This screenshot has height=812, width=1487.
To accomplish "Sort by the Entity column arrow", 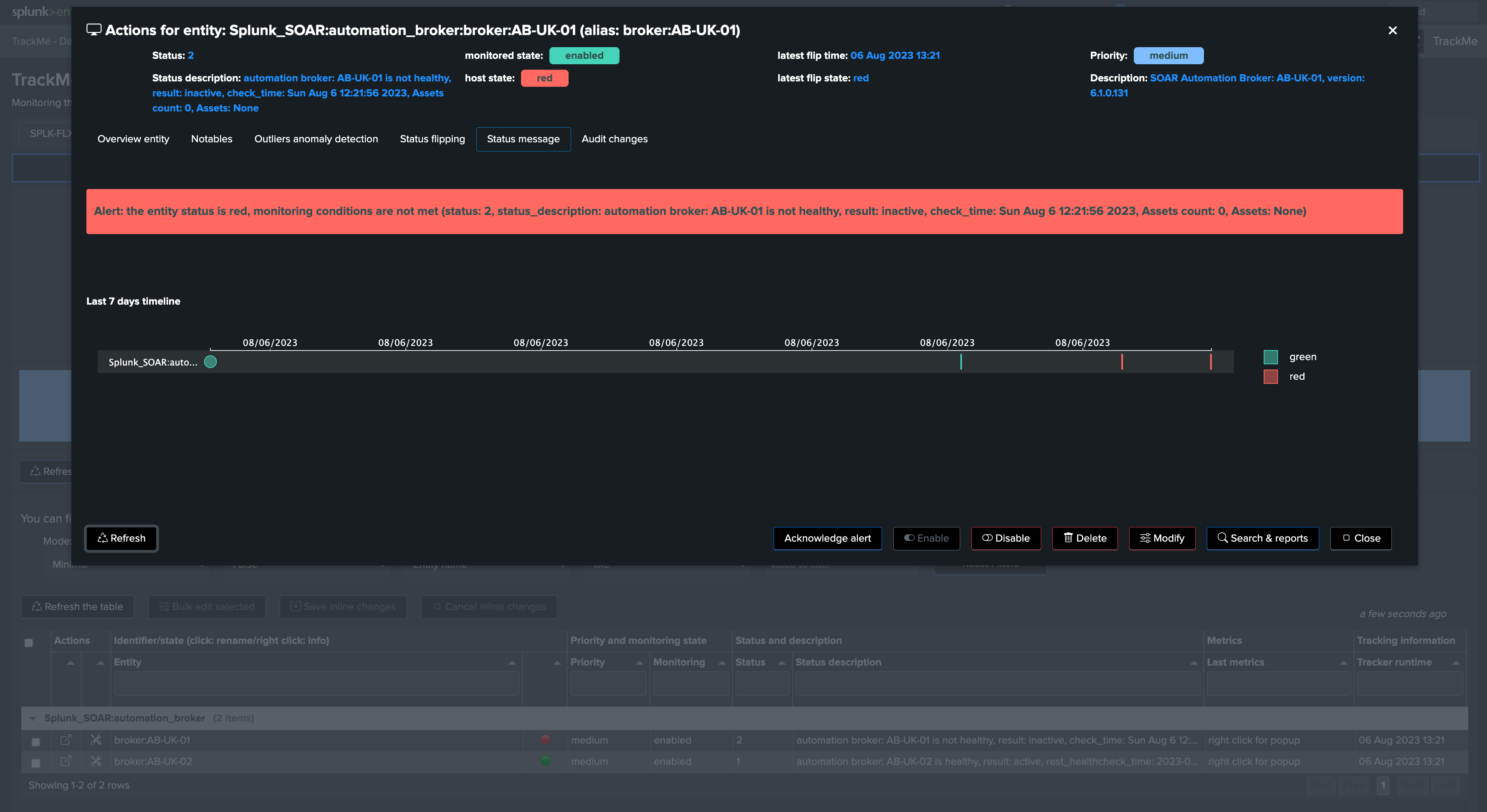I will click(512, 663).
